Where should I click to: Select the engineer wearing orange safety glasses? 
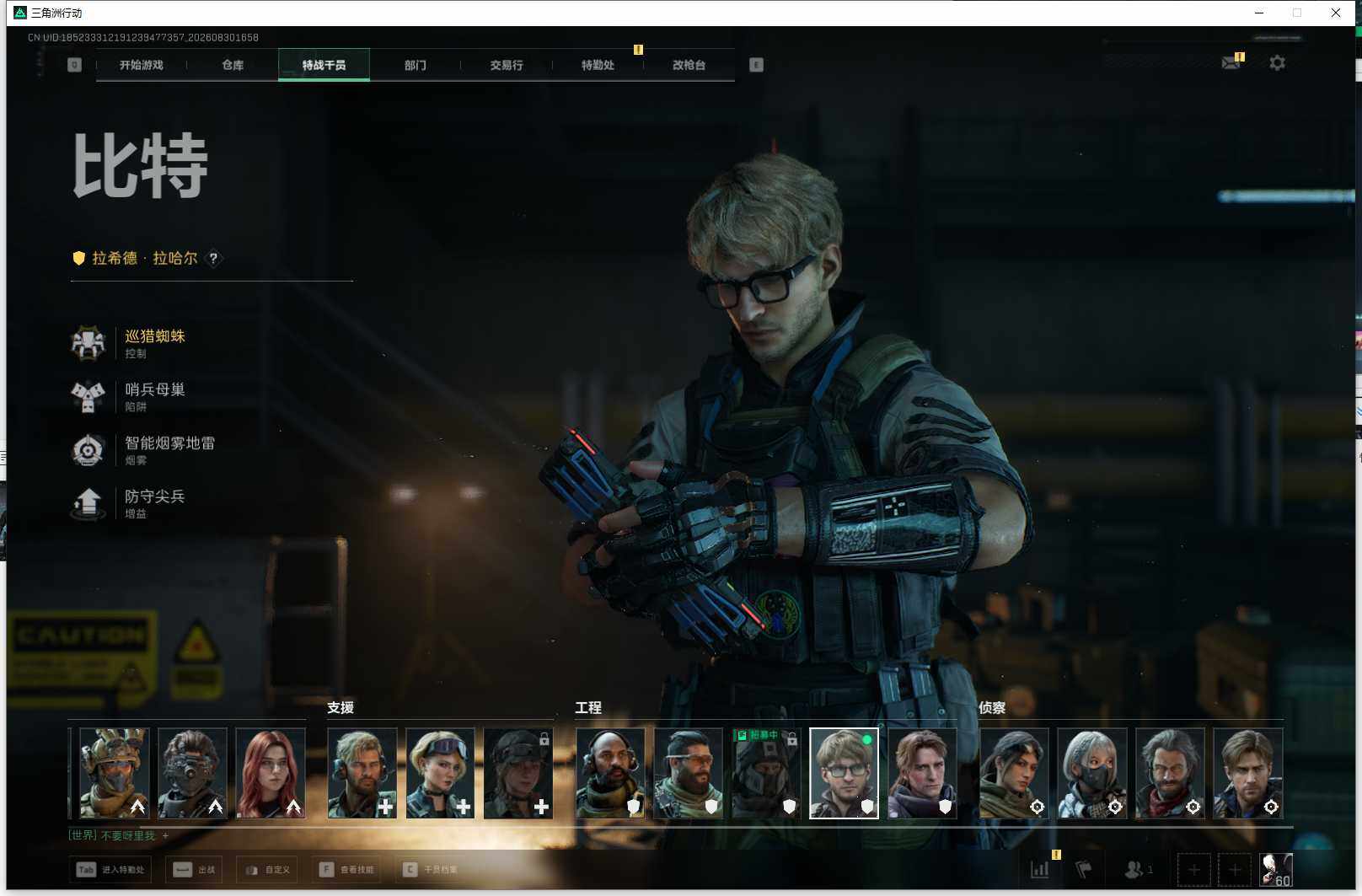(689, 773)
